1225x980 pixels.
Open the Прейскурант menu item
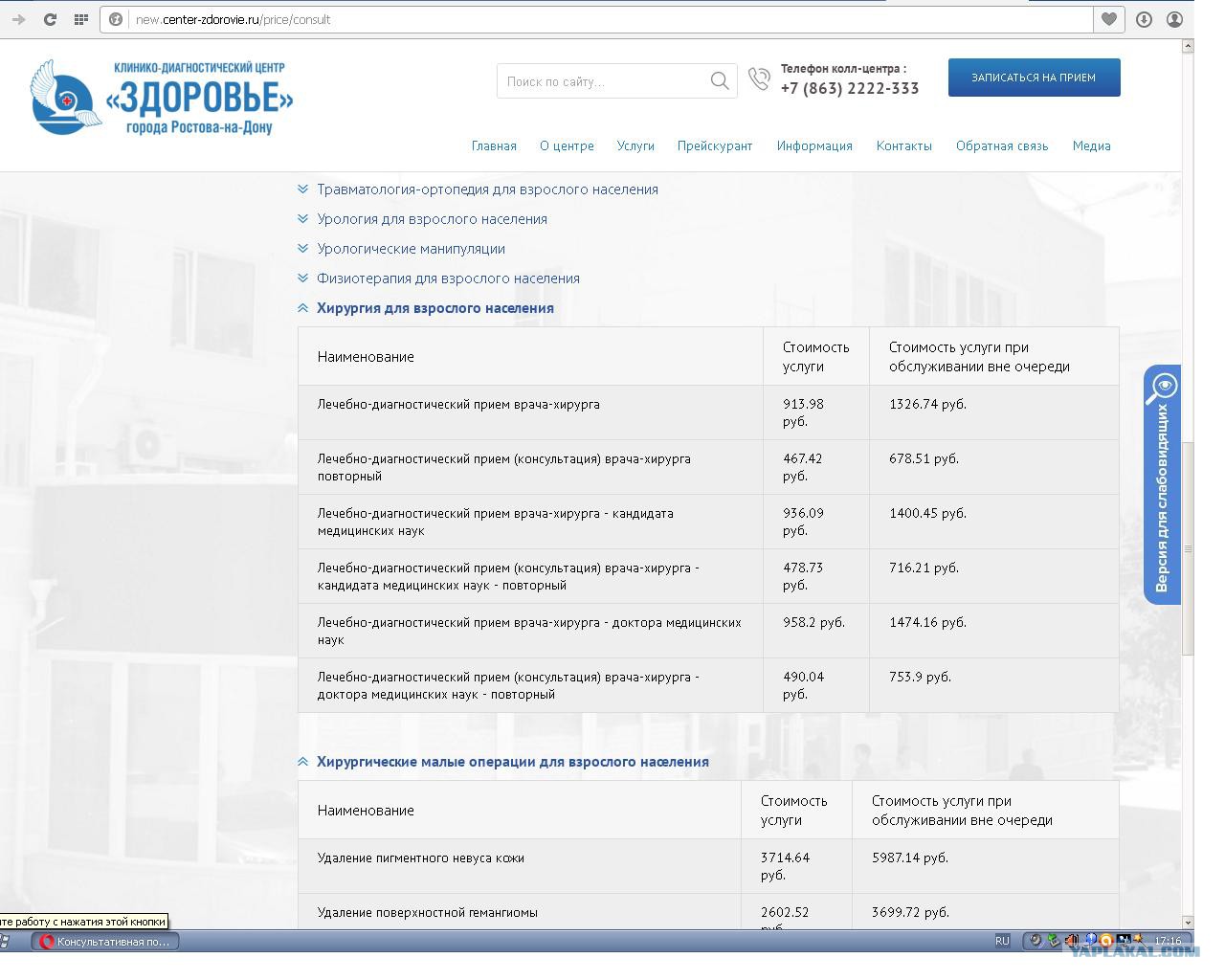coord(715,146)
